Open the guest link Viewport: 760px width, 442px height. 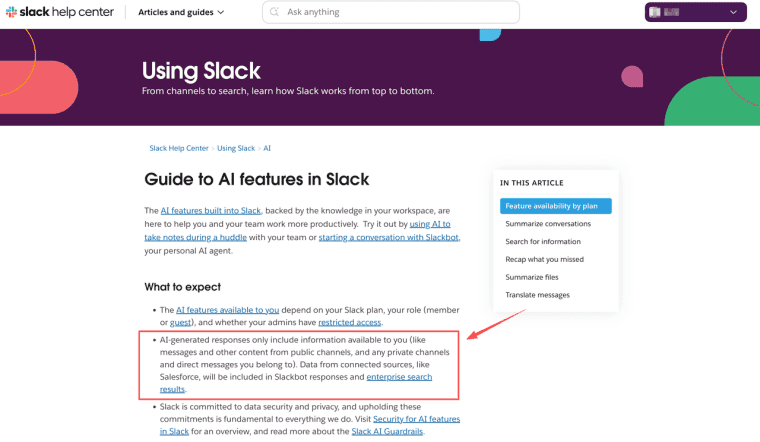click(180, 322)
